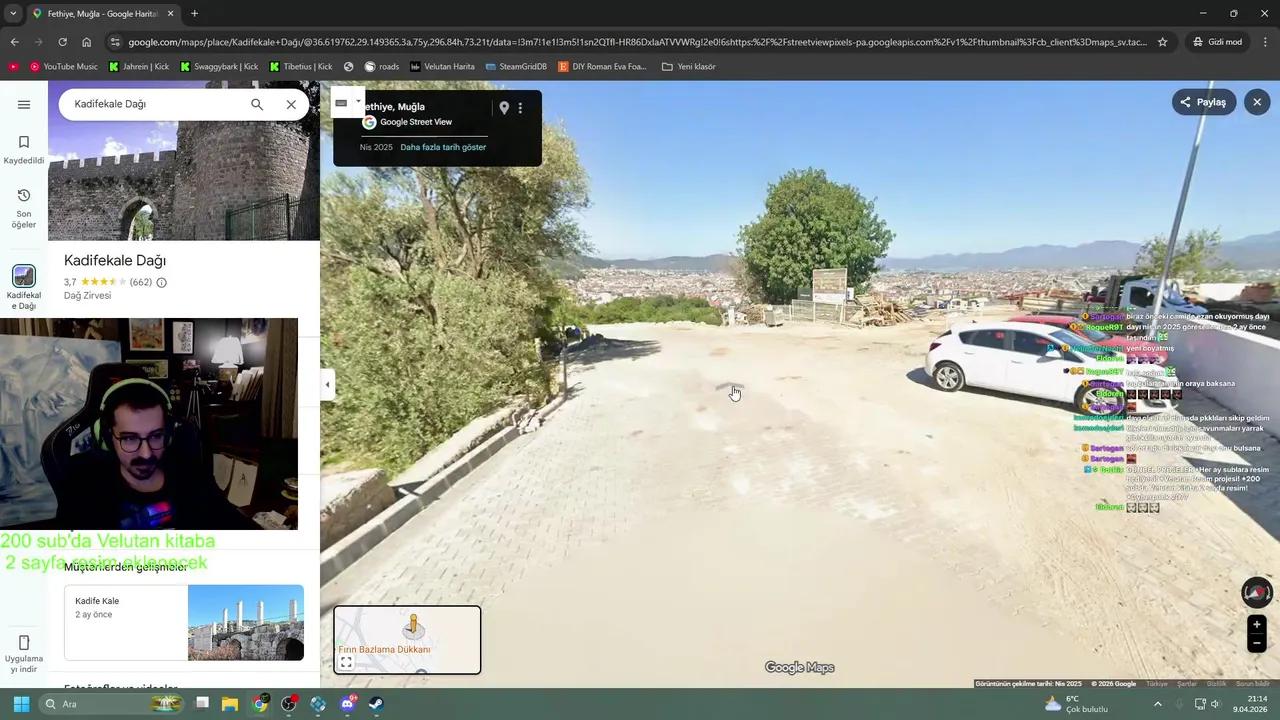Viewport: 1280px width, 720px height.
Task: Open the Maps hamburger menu
Action: click(x=24, y=104)
